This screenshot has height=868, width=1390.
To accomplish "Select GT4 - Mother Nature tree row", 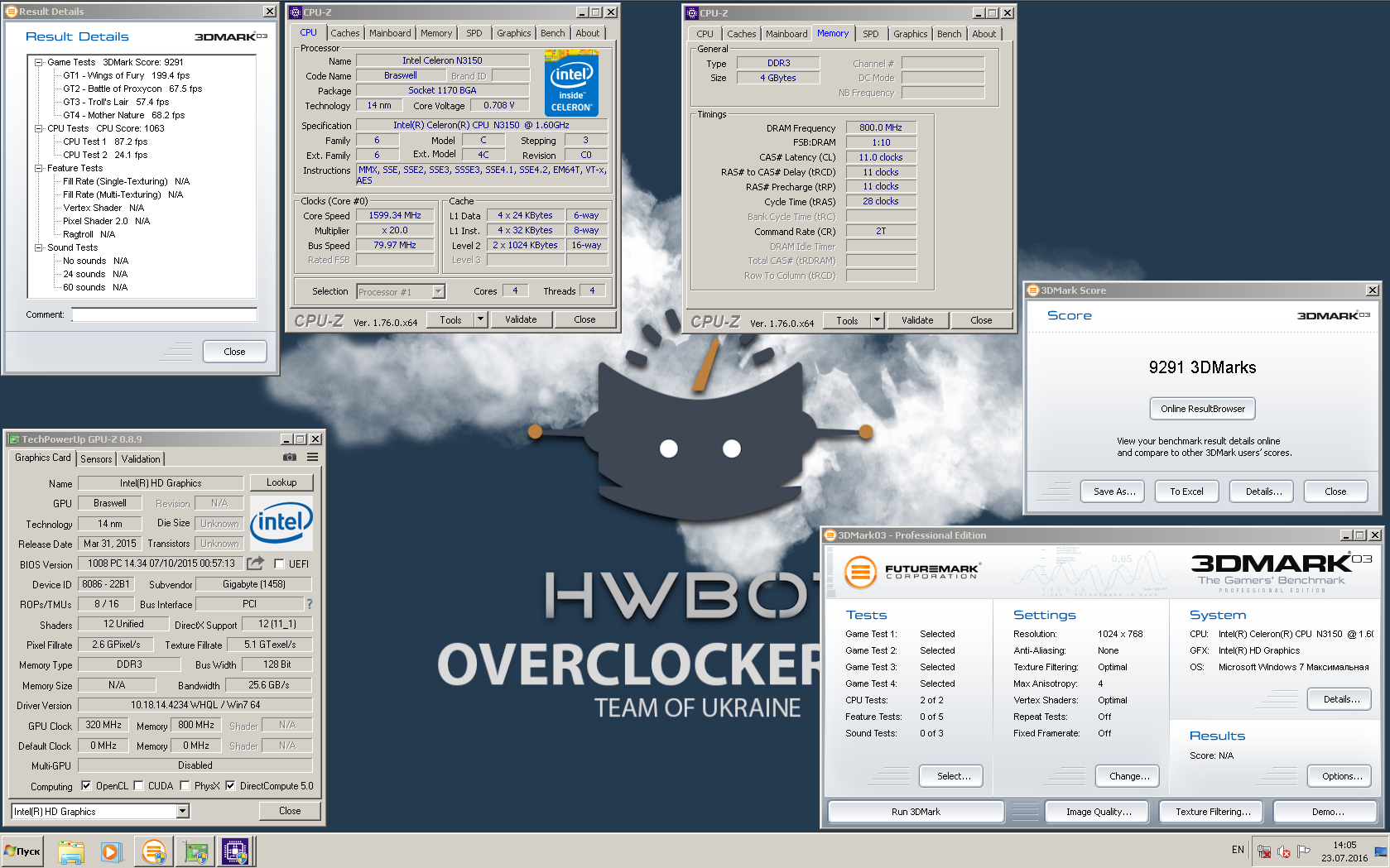I will point(124,115).
